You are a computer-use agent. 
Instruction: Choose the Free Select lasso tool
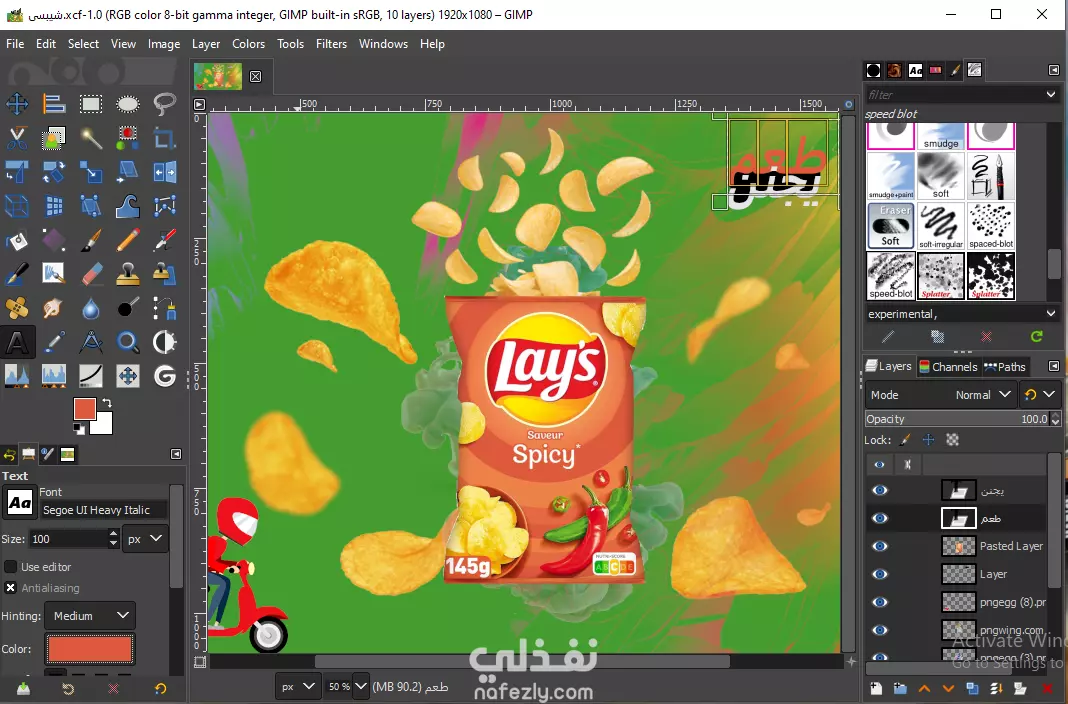click(164, 103)
